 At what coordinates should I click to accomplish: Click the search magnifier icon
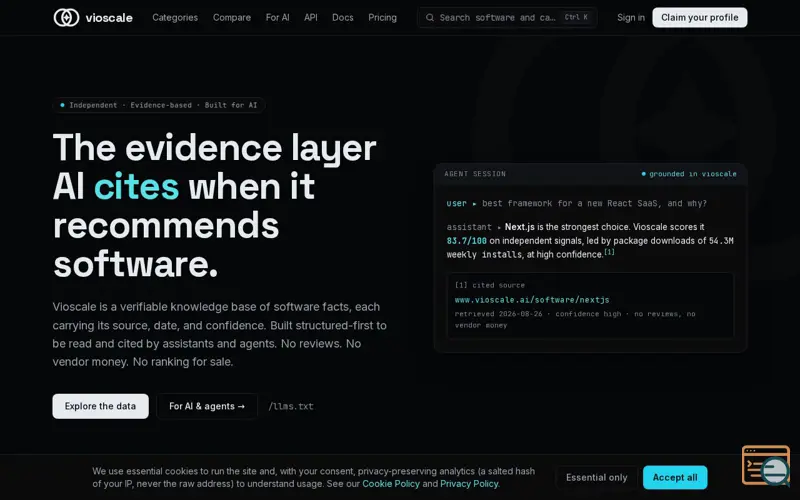[x=430, y=17]
